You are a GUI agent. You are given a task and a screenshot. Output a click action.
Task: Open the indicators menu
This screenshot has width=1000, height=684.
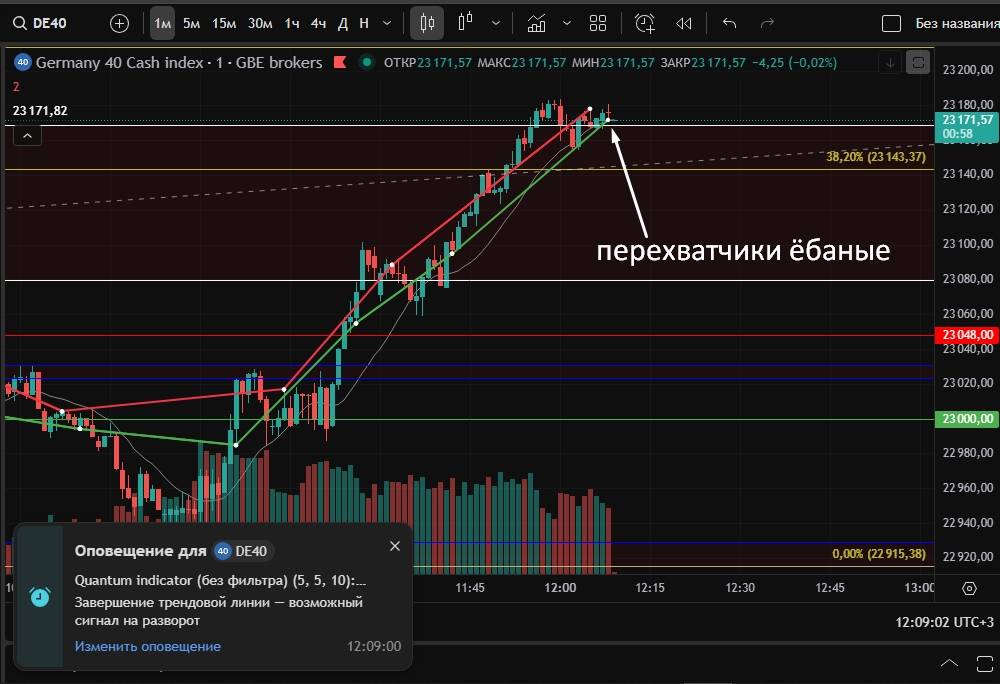pos(537,23)
